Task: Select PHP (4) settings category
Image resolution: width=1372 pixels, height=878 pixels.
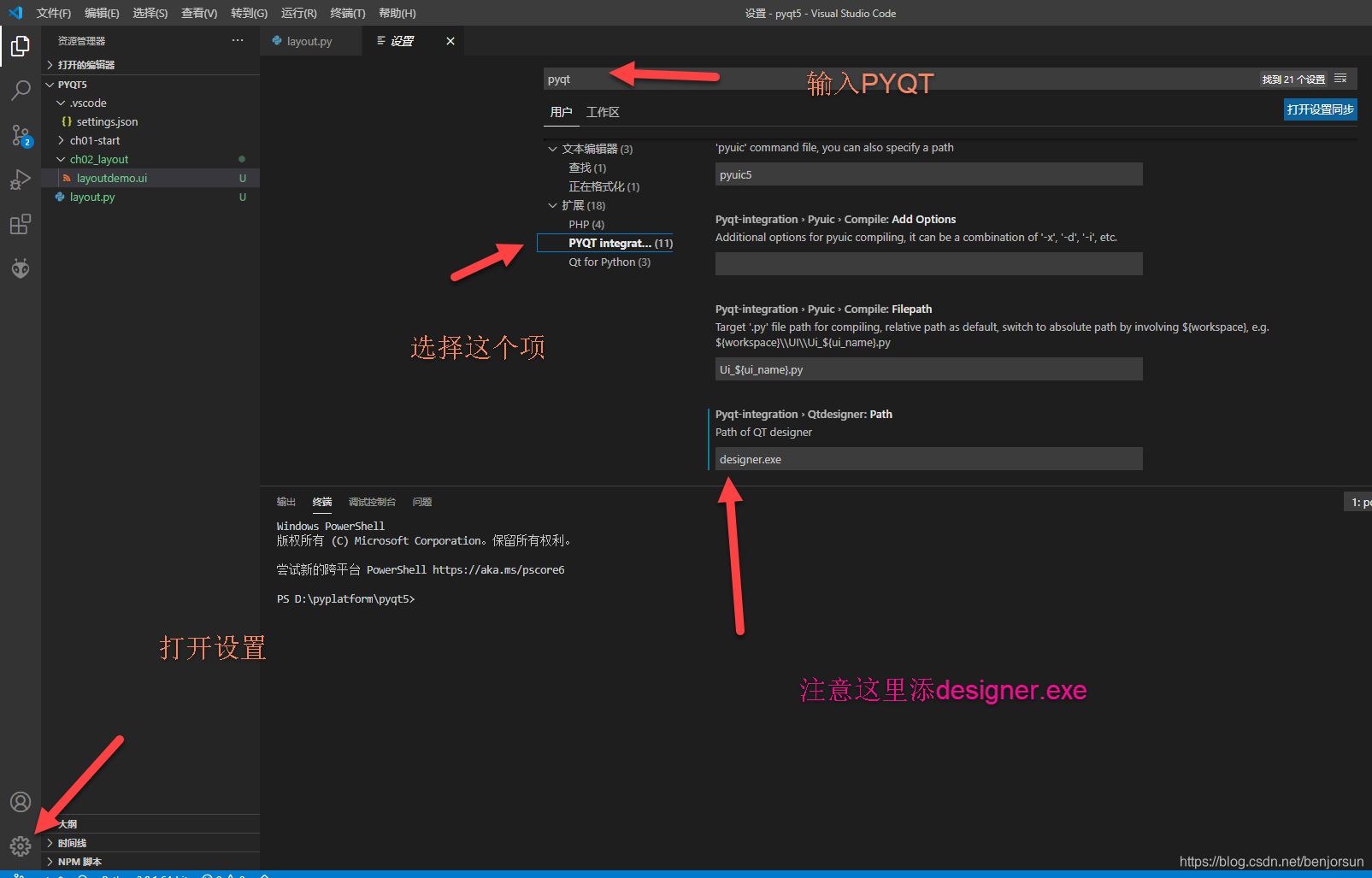Action: (x=586, y=224)
